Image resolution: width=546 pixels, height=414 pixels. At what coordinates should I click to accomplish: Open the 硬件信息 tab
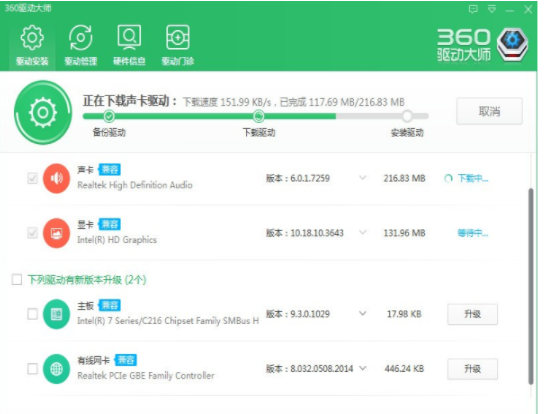(129, 45)
